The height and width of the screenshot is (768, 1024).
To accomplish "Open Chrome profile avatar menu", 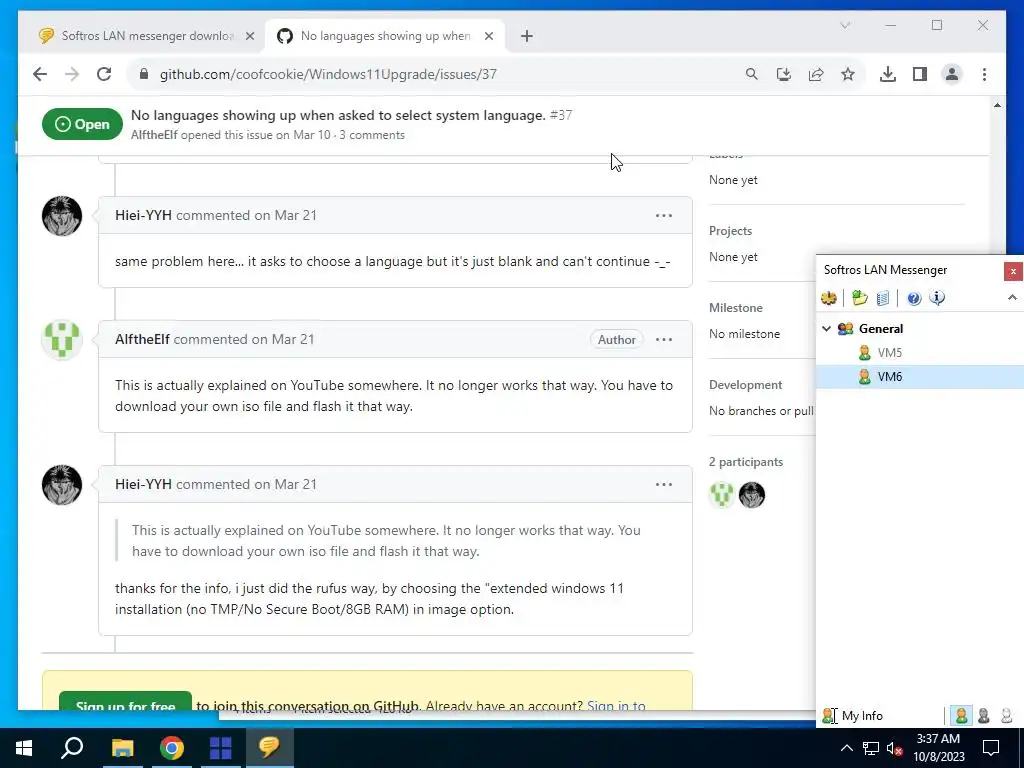I will click(x=952, y=74).
